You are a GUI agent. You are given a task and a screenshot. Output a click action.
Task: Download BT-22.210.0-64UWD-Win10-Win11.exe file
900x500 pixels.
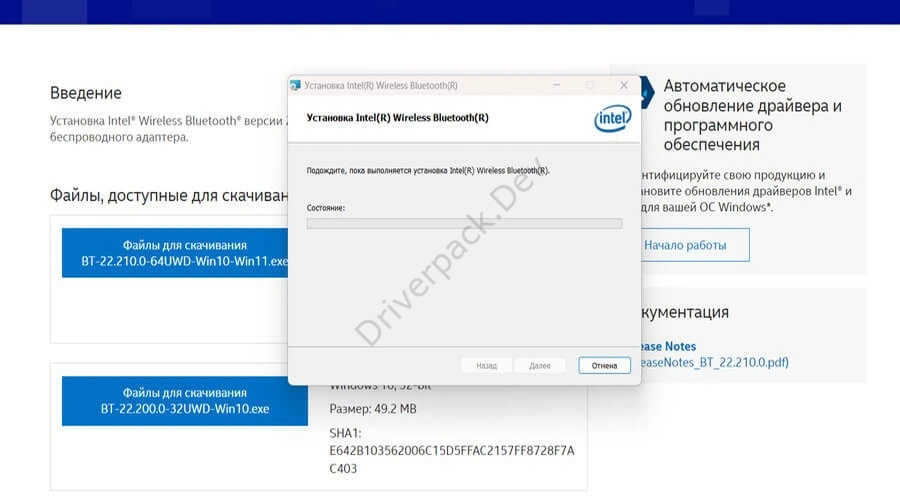[x=175, y=253]
